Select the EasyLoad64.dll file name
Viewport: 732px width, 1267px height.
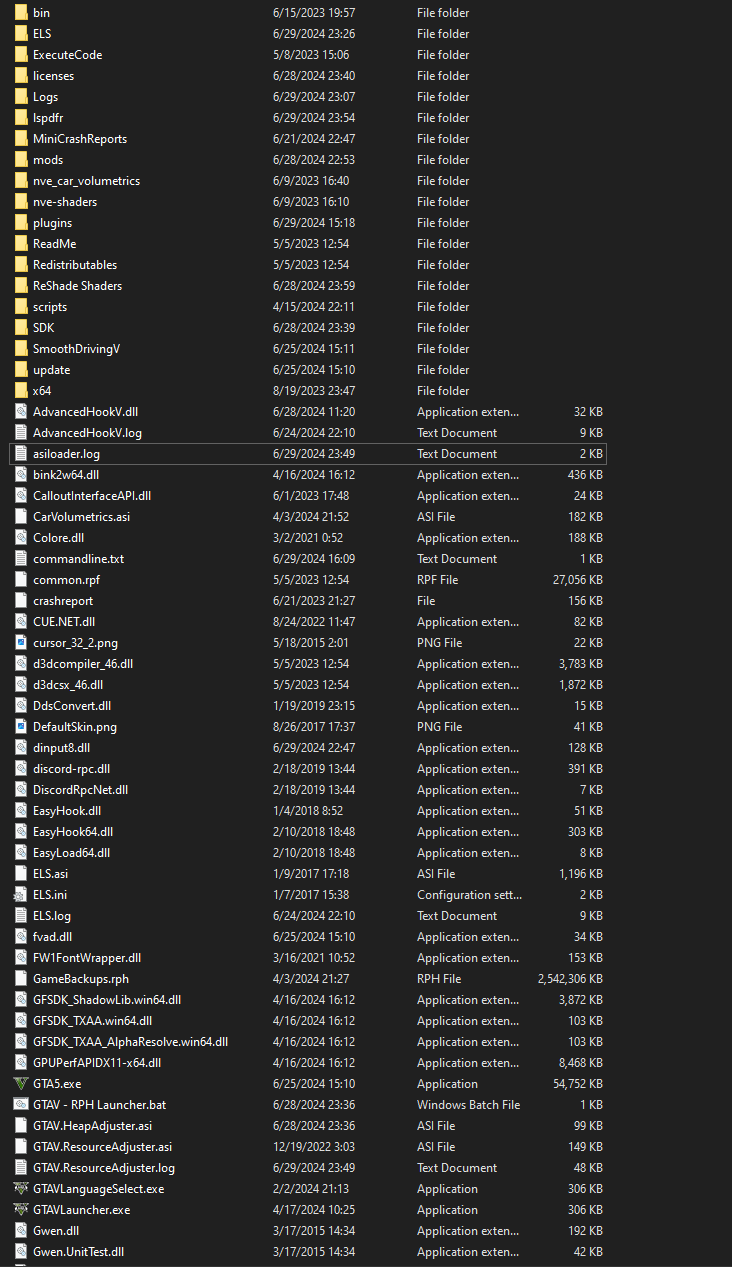(x=72, y=853)
